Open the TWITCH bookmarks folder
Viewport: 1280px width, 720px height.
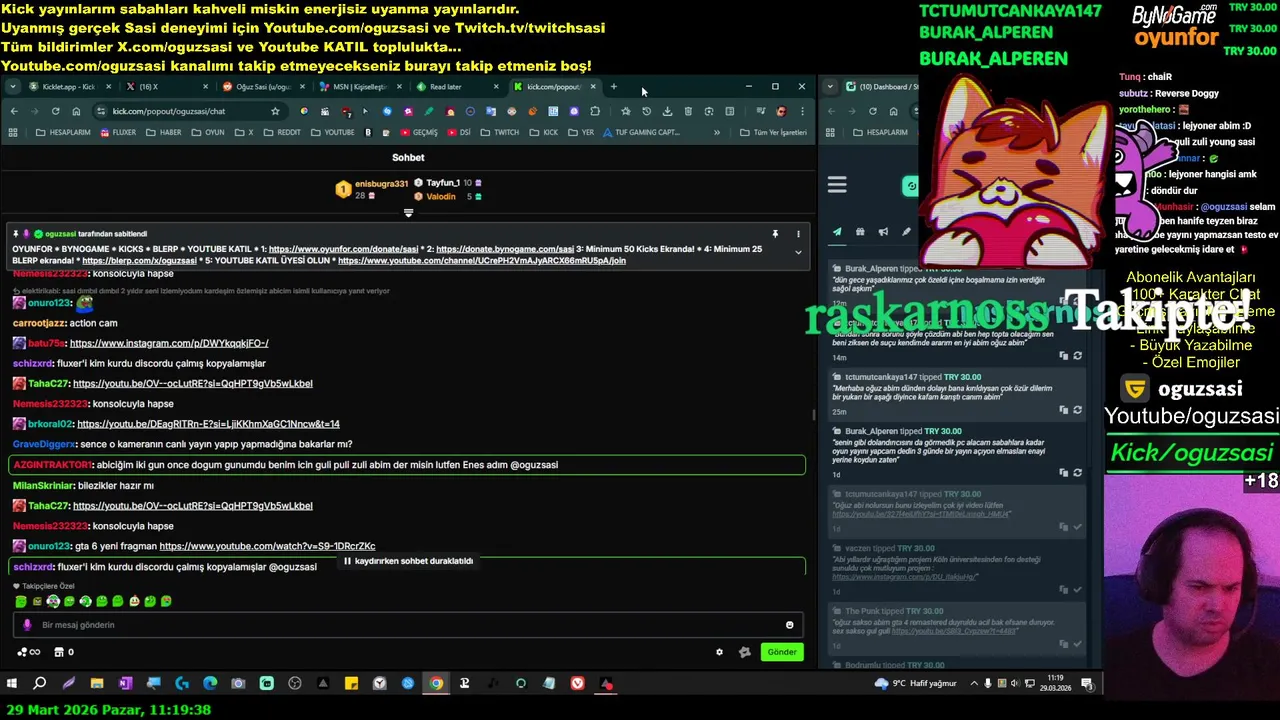click(x=500, y=132)
